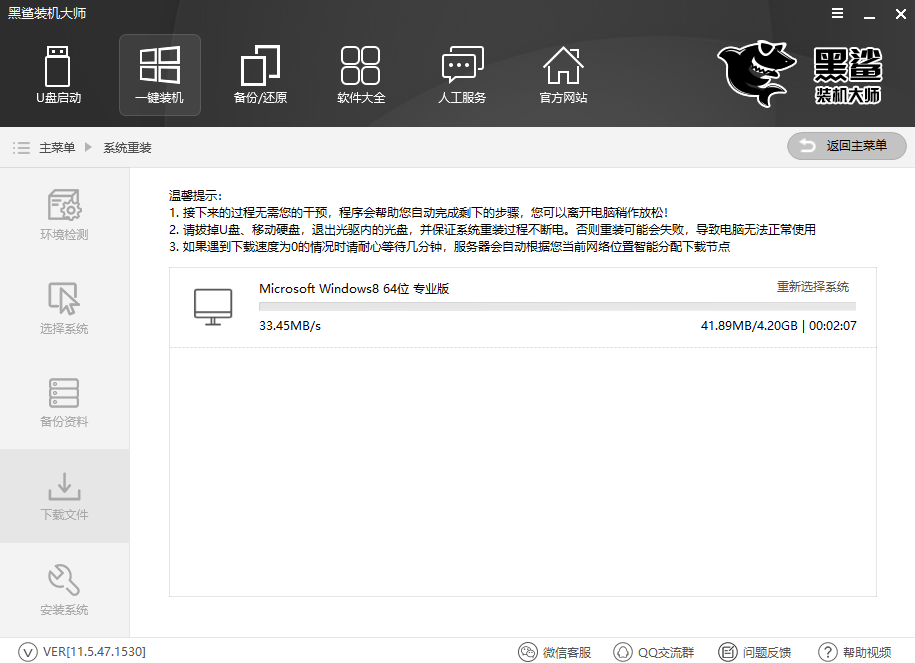The width and height of the screenshot is (915, 663).
Task: Open 微信客服 support option
Action: point(554,651)
